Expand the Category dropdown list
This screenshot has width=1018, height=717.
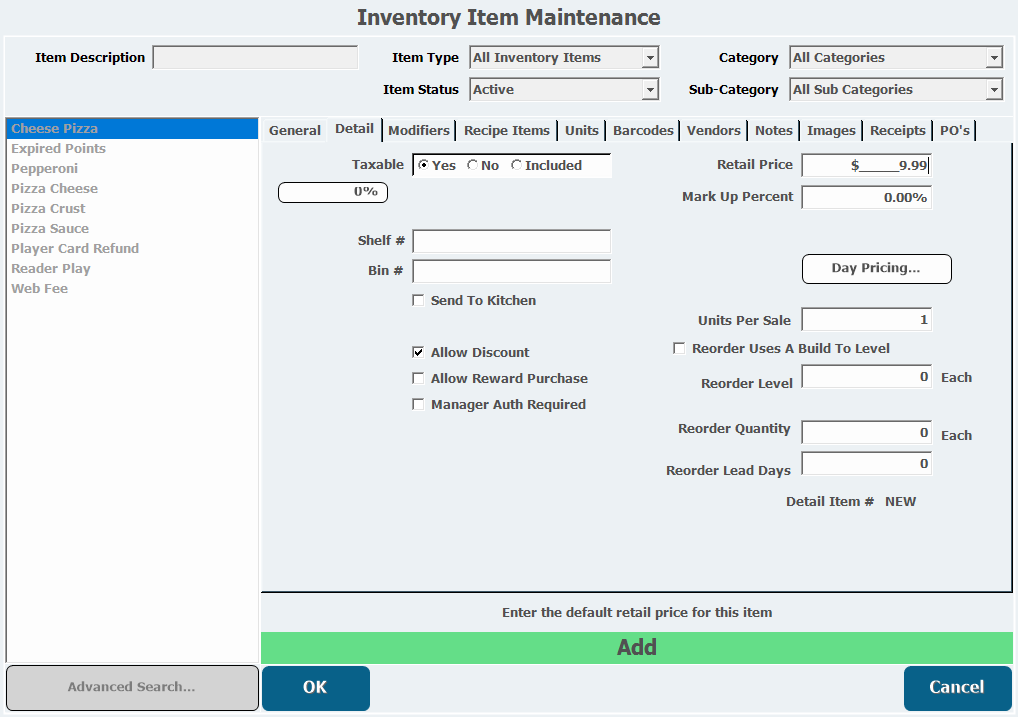(x=994, y=58)
